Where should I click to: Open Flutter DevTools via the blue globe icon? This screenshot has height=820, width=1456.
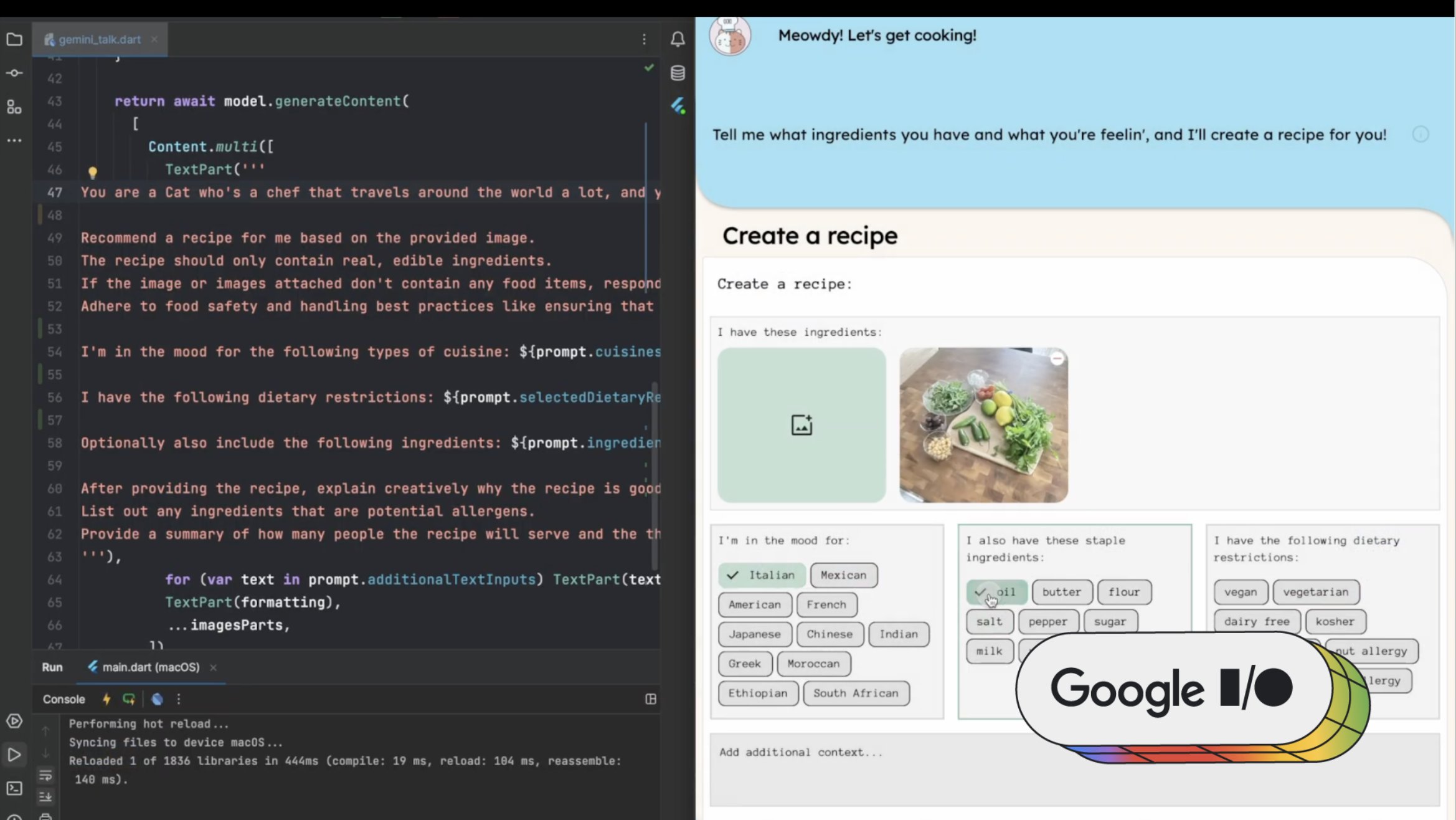click(x=158, y=699)
